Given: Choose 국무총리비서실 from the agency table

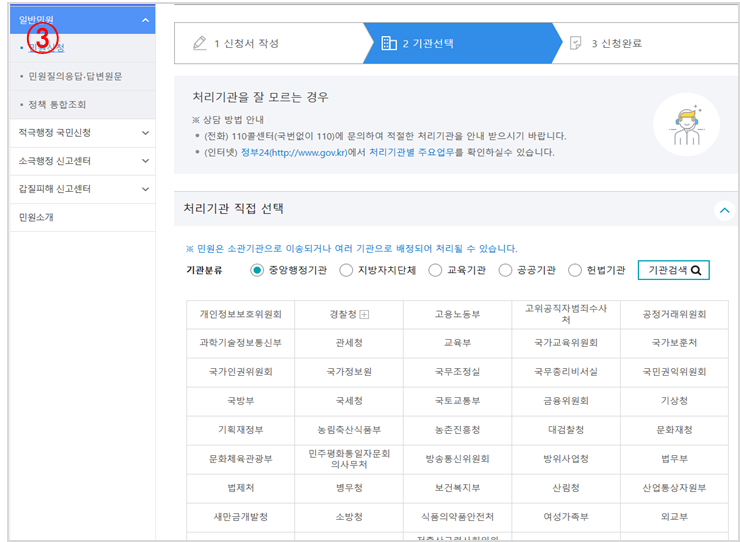Looking at the screenshot, I should coord(566,373).
